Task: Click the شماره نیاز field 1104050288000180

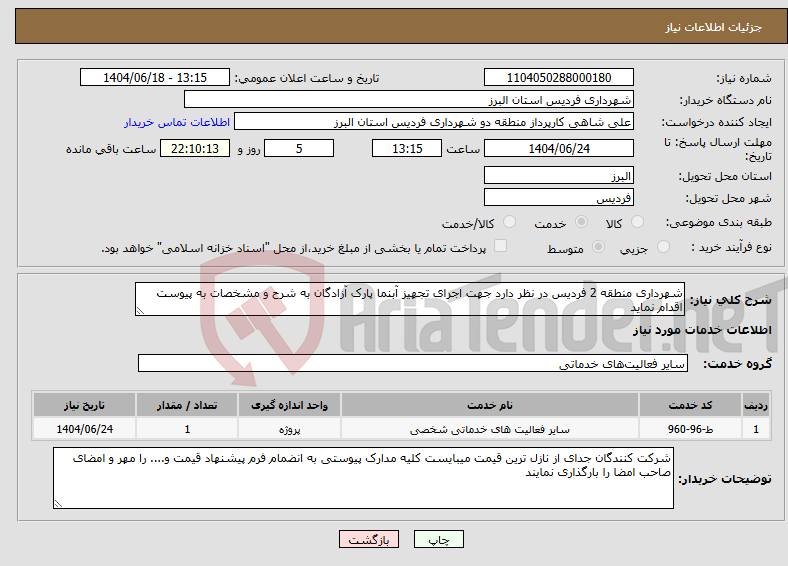Action: (x=558, y=77)
